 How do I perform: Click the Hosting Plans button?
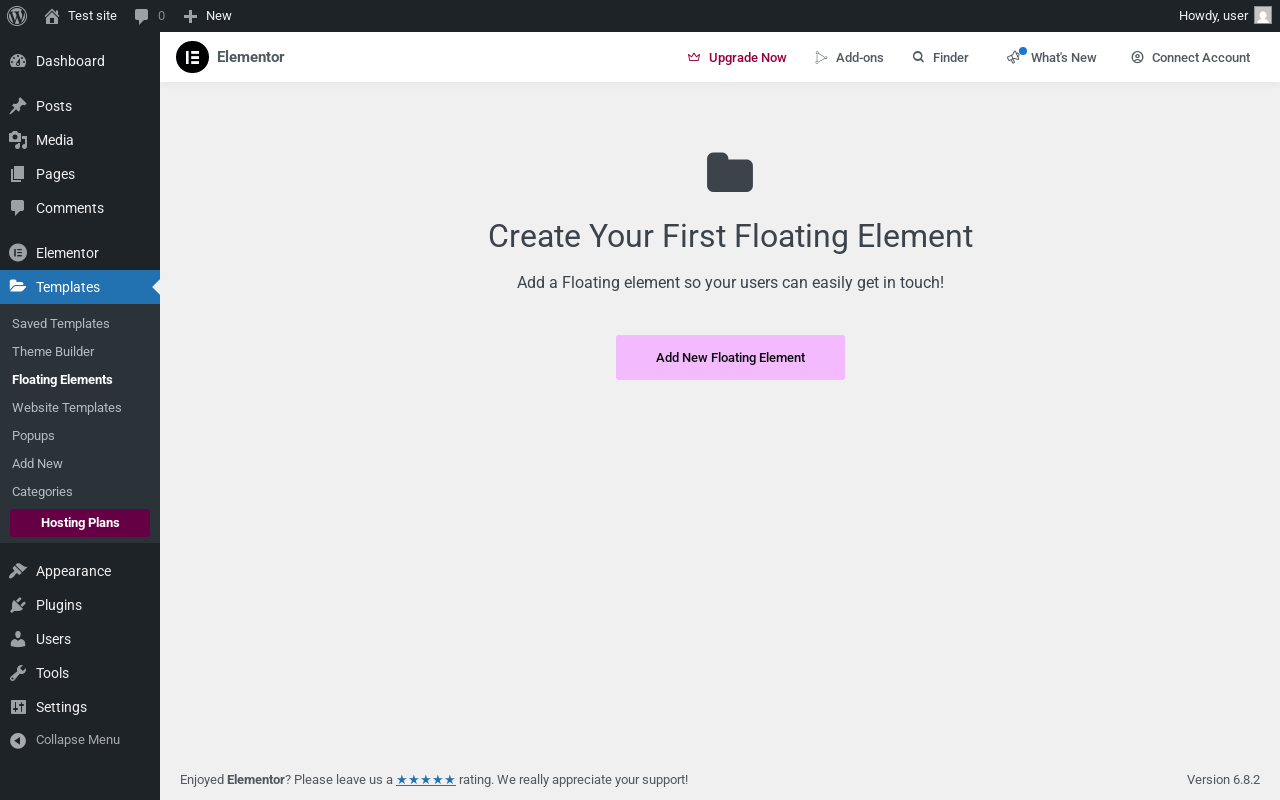80,523
